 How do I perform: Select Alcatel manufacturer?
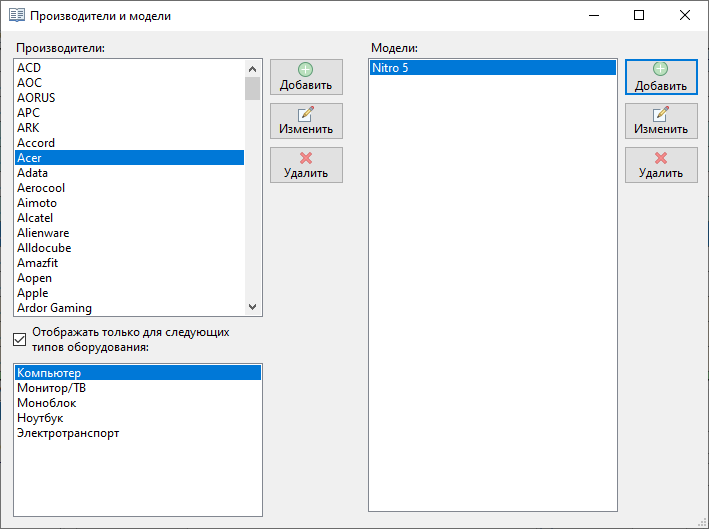(x=129, y=218)
